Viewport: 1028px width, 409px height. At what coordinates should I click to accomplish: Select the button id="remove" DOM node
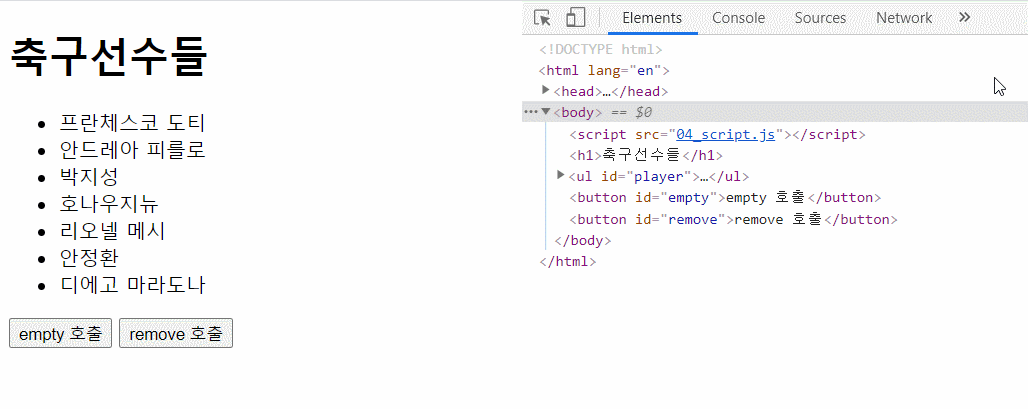pyautogui.click(x=733, y=220)
